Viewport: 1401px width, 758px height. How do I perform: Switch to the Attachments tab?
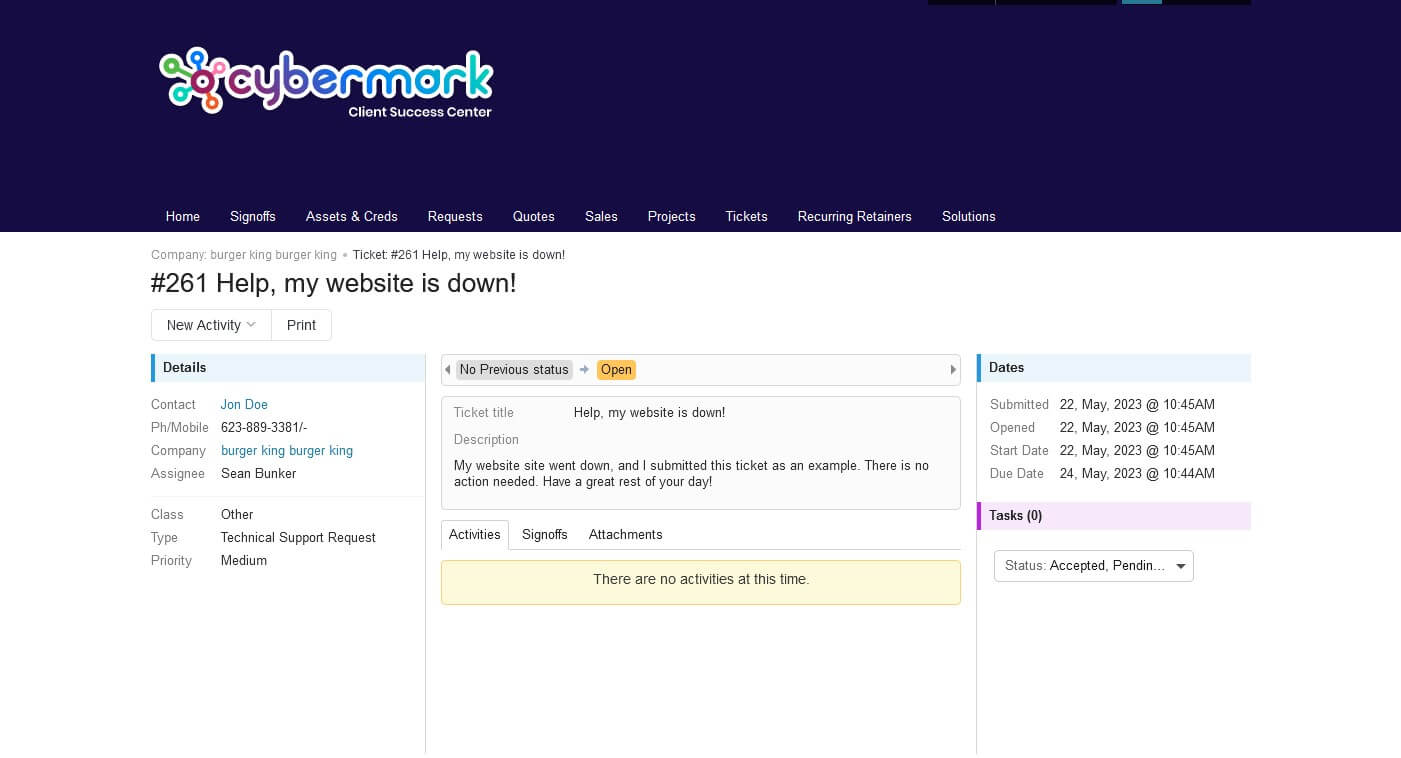[625, 535]
